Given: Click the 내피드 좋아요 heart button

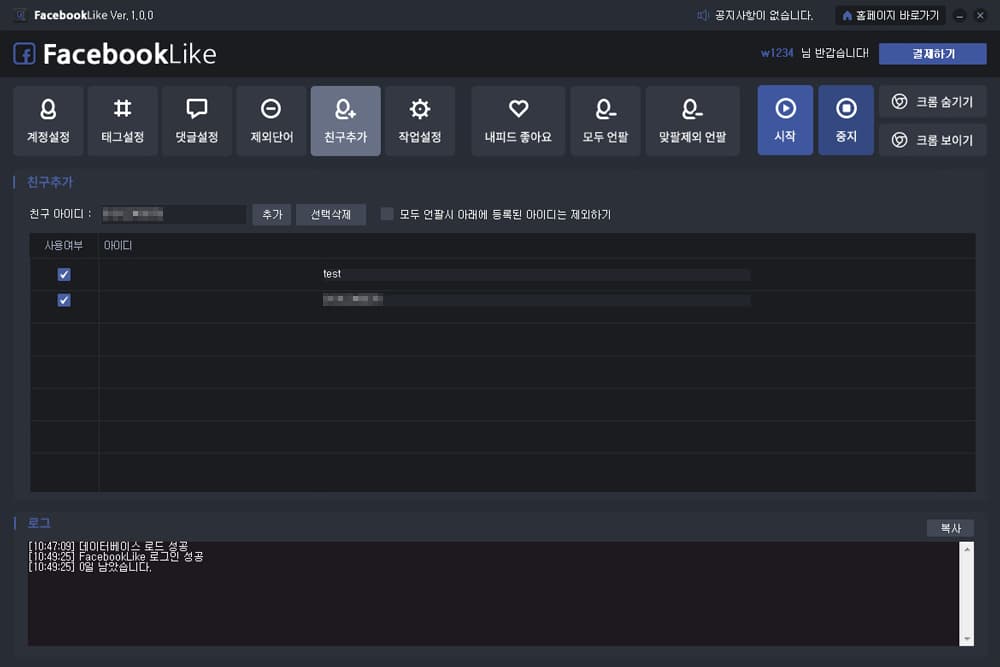Looking at the screenshot, I should (518, 121).
